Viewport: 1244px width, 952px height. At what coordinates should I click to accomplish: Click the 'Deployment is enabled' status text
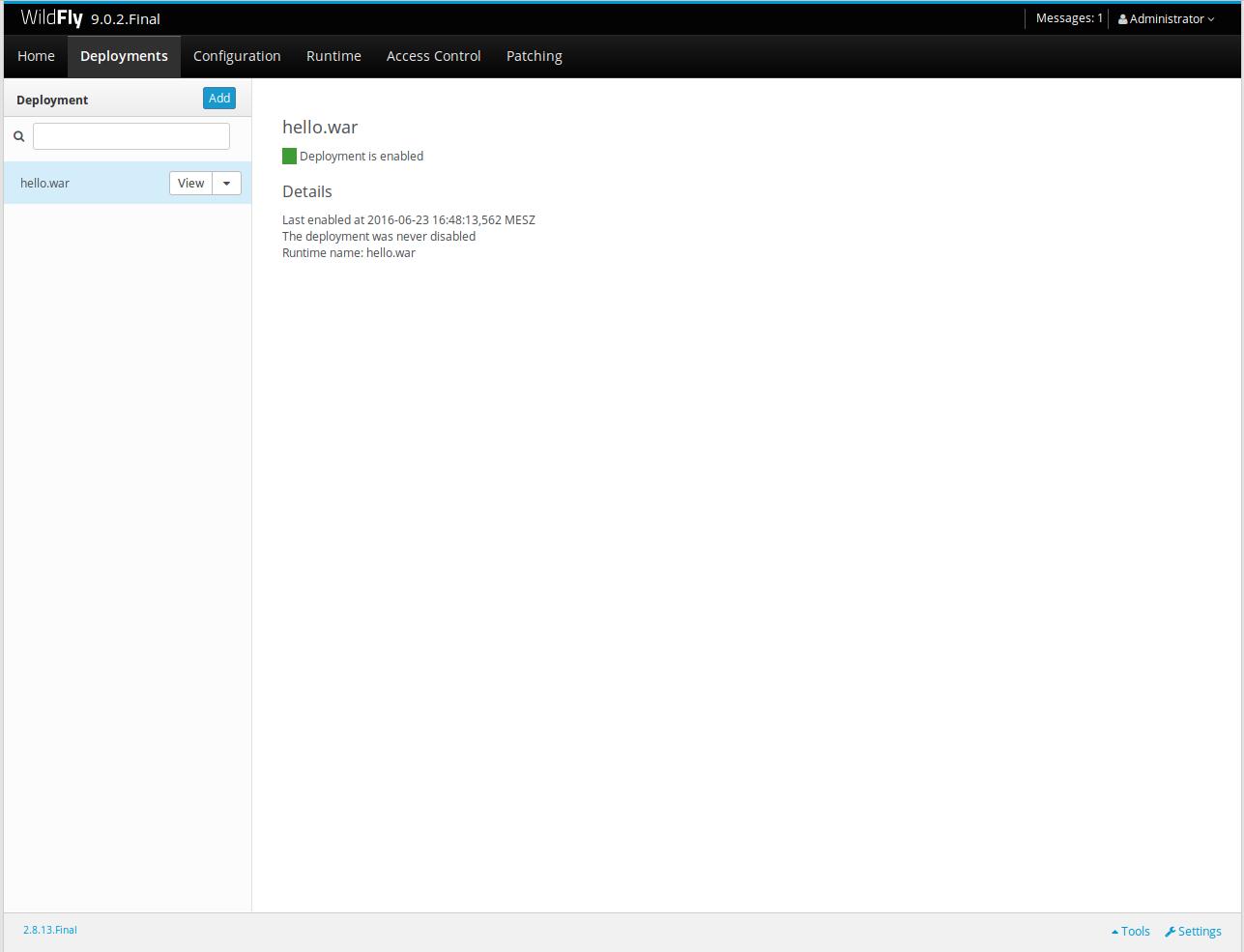(362, 156)
